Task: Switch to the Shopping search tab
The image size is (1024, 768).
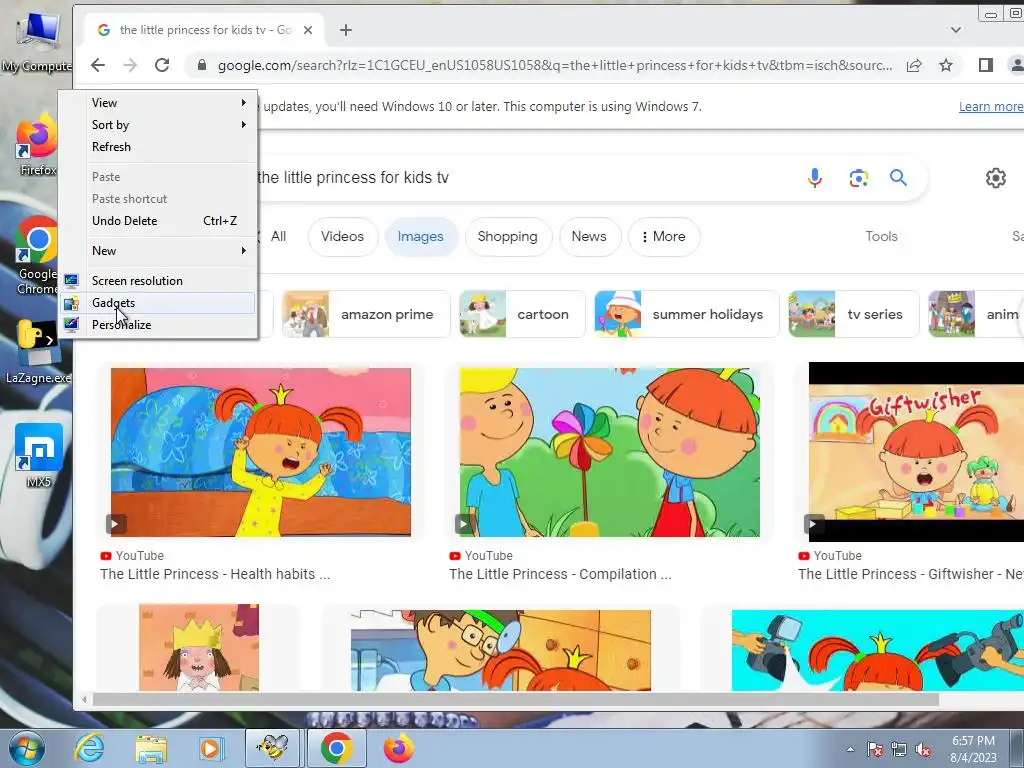Action: [x=507, y=236]
